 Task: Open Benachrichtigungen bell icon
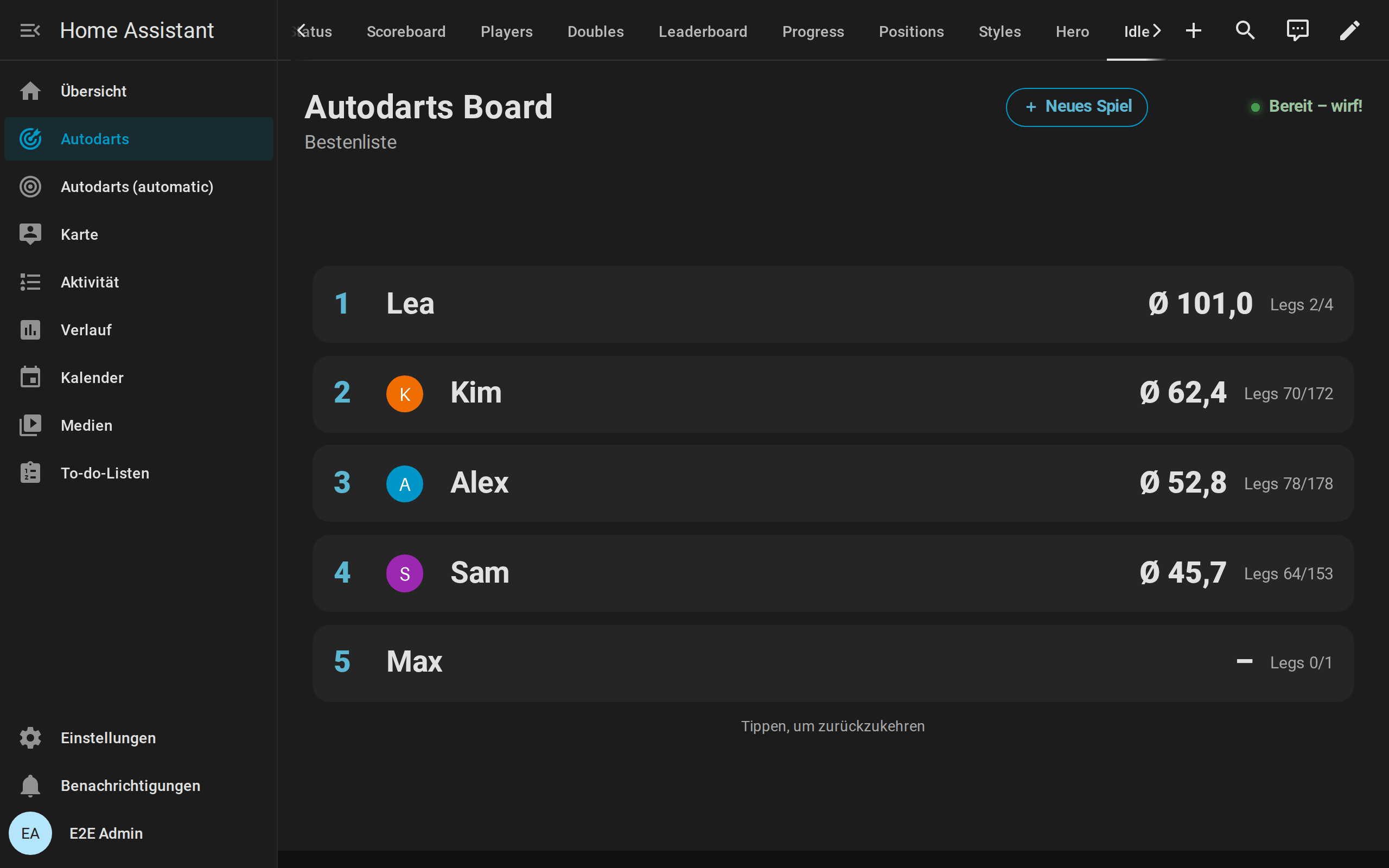point(30,786)
